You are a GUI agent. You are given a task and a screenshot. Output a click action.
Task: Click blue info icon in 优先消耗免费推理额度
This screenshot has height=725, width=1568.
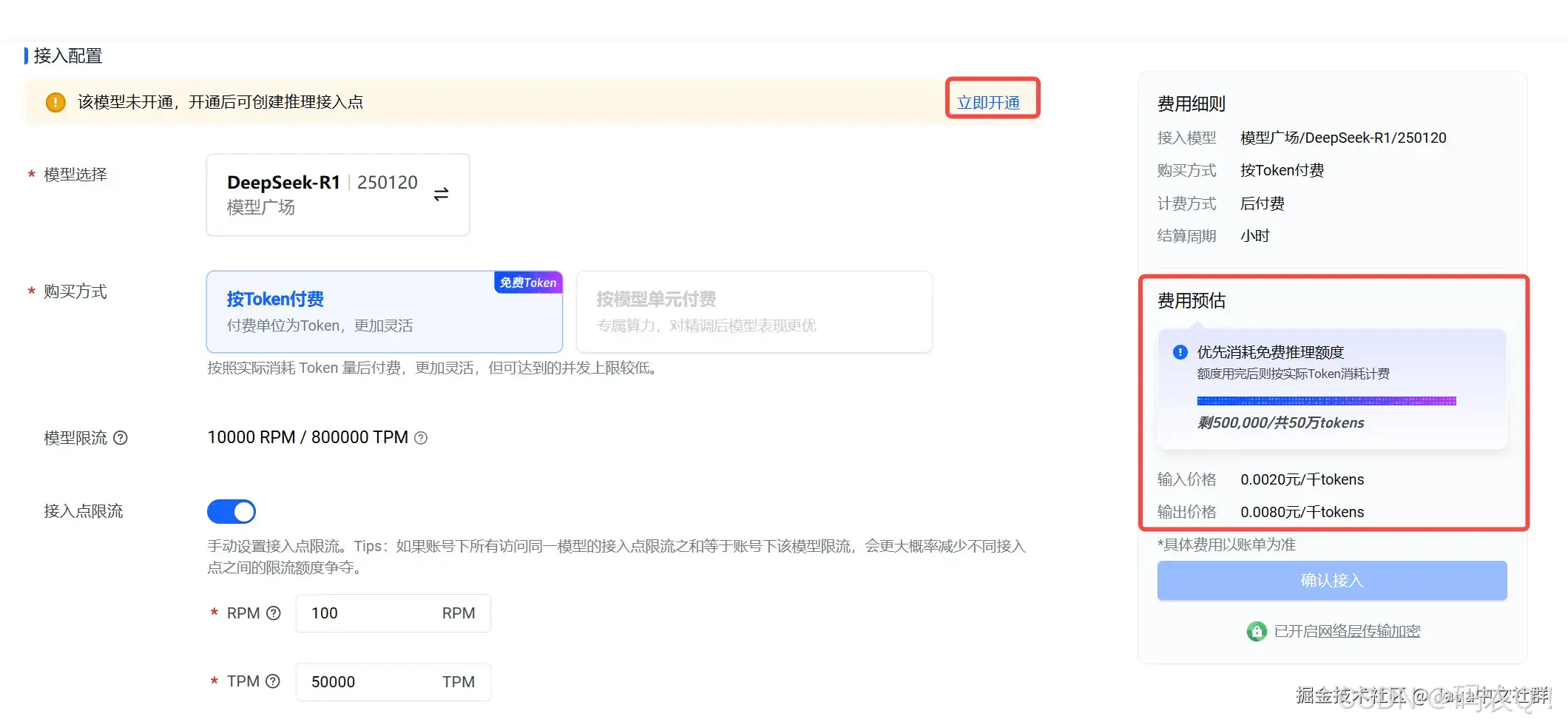tap(1180, 352)
